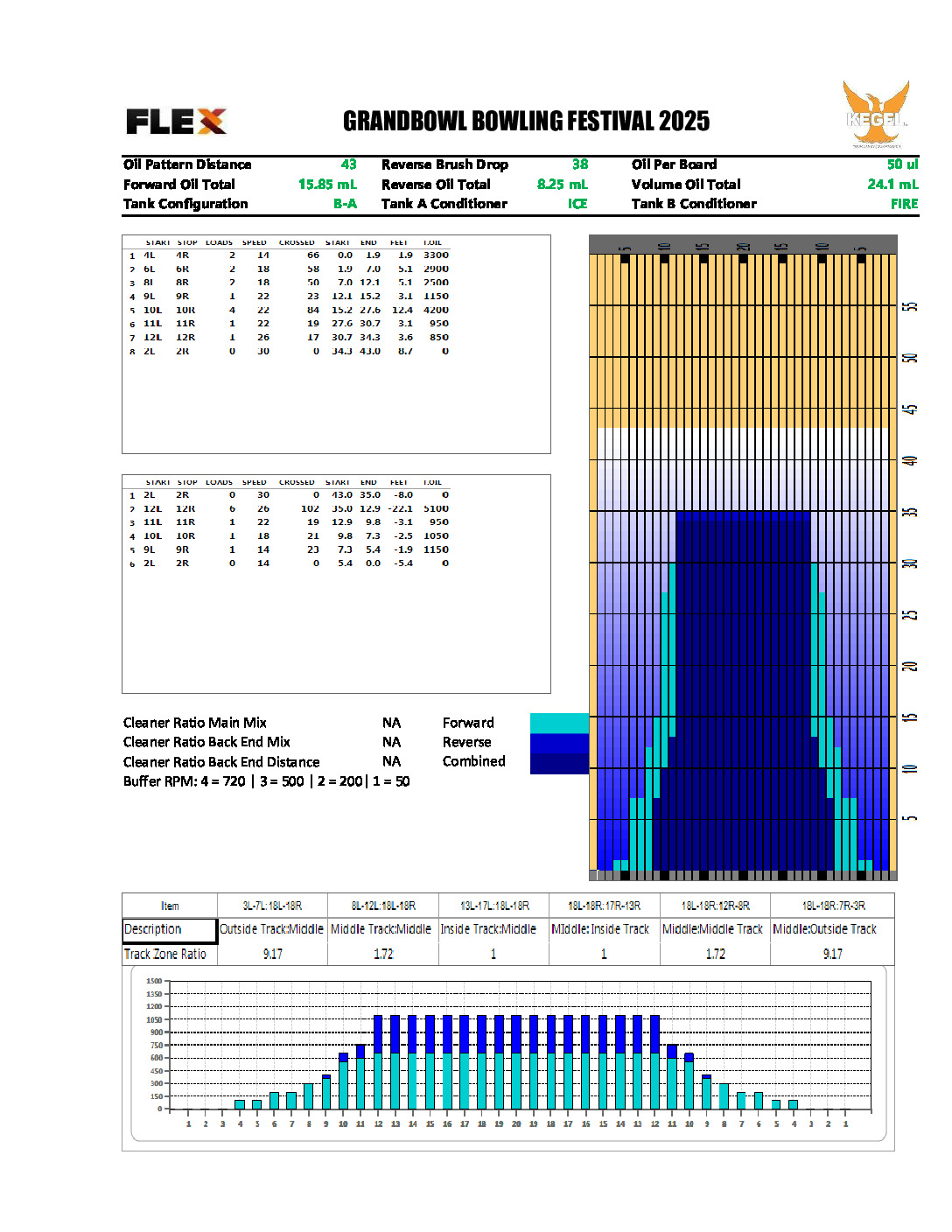The image size is (952, 1232).
Task: Click the Outside Track:Middle column cell
Action: pyautogui.click(x=271, y=929)
